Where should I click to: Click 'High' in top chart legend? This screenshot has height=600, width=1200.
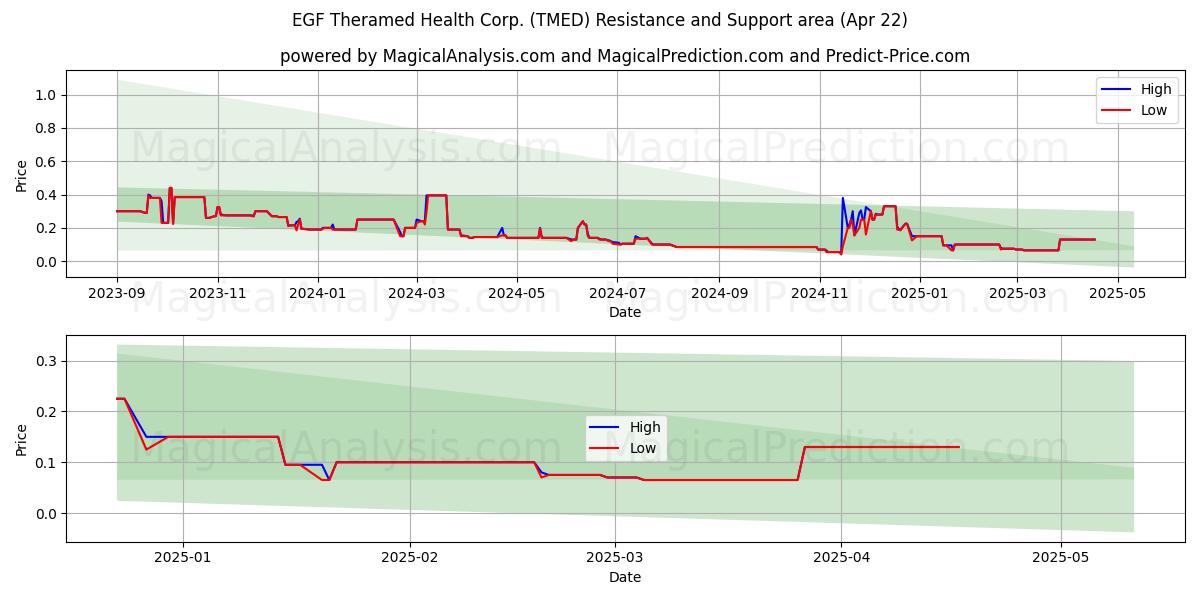point(1156,89)
